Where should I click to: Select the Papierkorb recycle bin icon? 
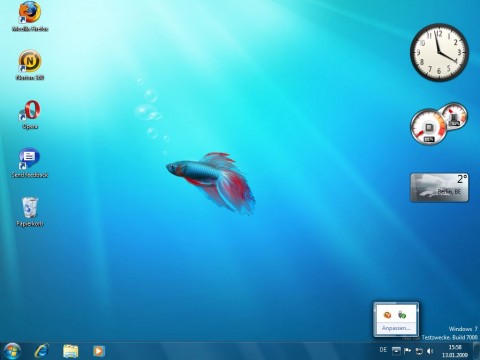[x=30, y=212]
